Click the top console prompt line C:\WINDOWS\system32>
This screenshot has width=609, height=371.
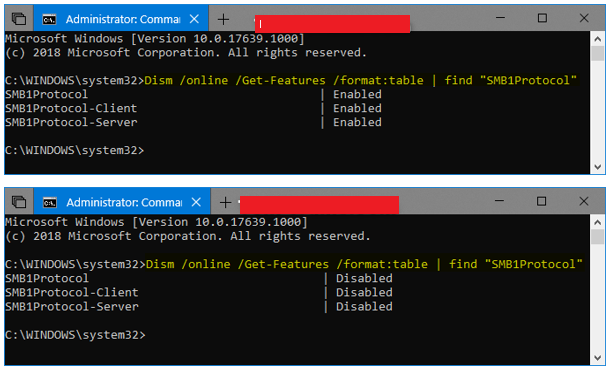click(75, 150)
